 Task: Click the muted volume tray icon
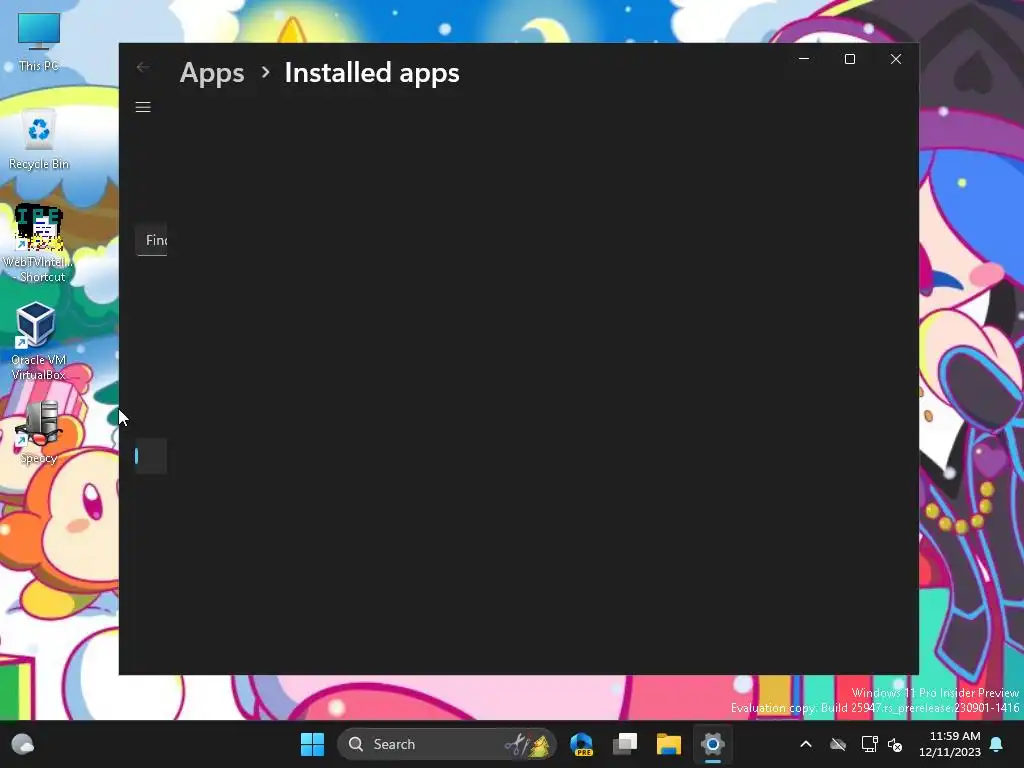coord(895,744)
